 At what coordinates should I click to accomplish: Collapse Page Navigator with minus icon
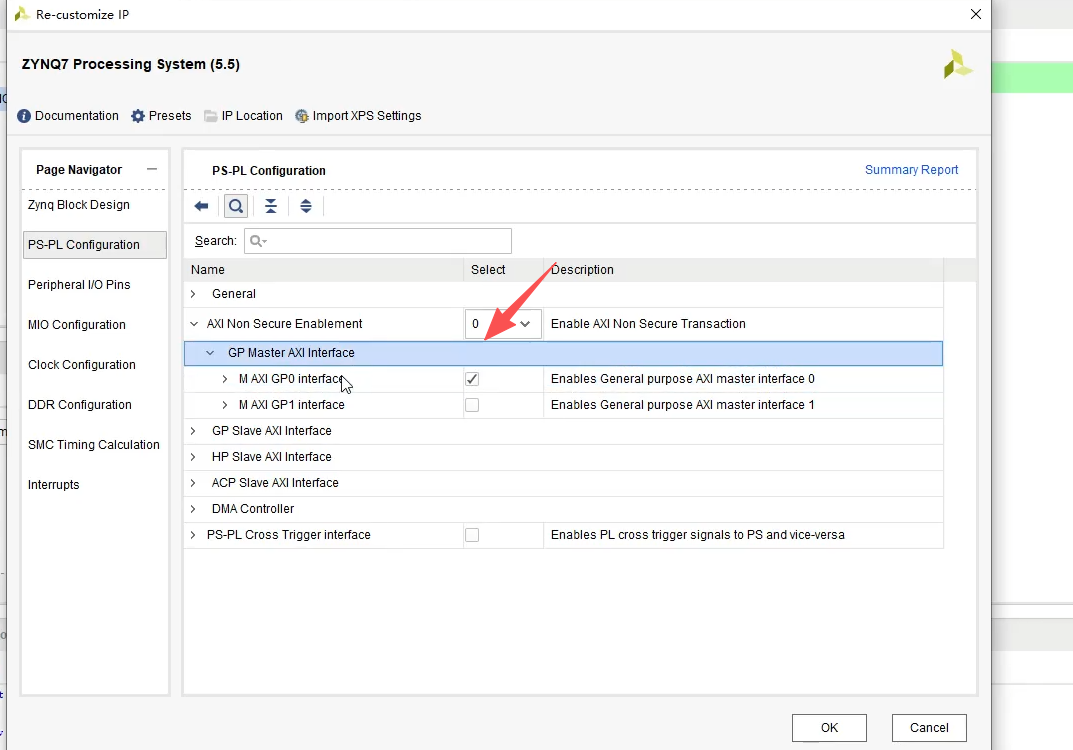152,169
